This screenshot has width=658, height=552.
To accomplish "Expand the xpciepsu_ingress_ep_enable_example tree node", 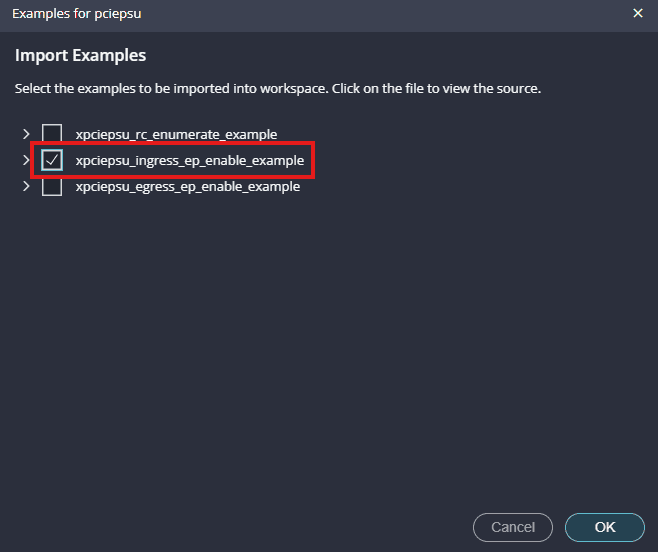I will click(26, 160).
